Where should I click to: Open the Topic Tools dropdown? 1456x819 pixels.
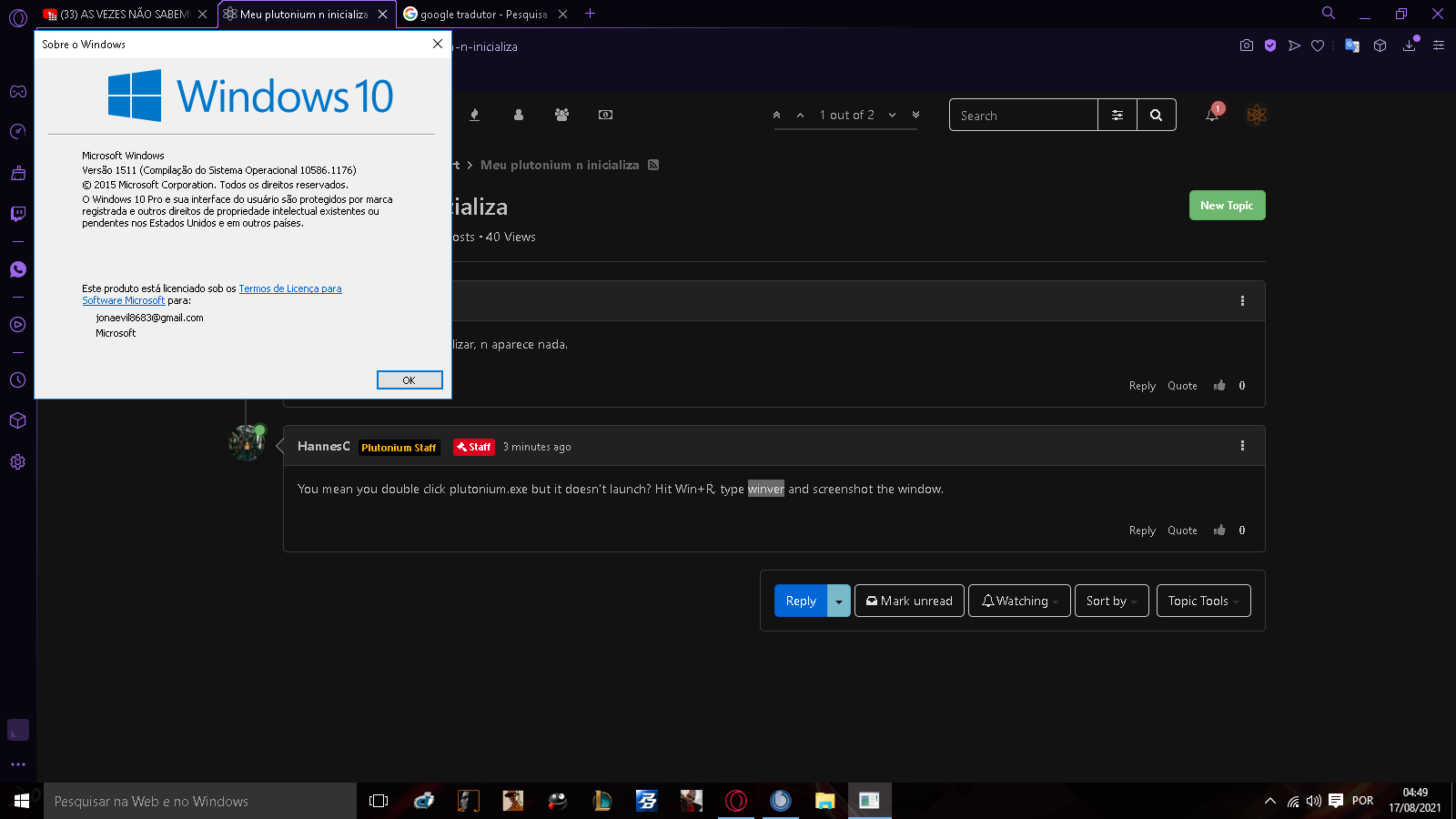[x=1204, y=601]
